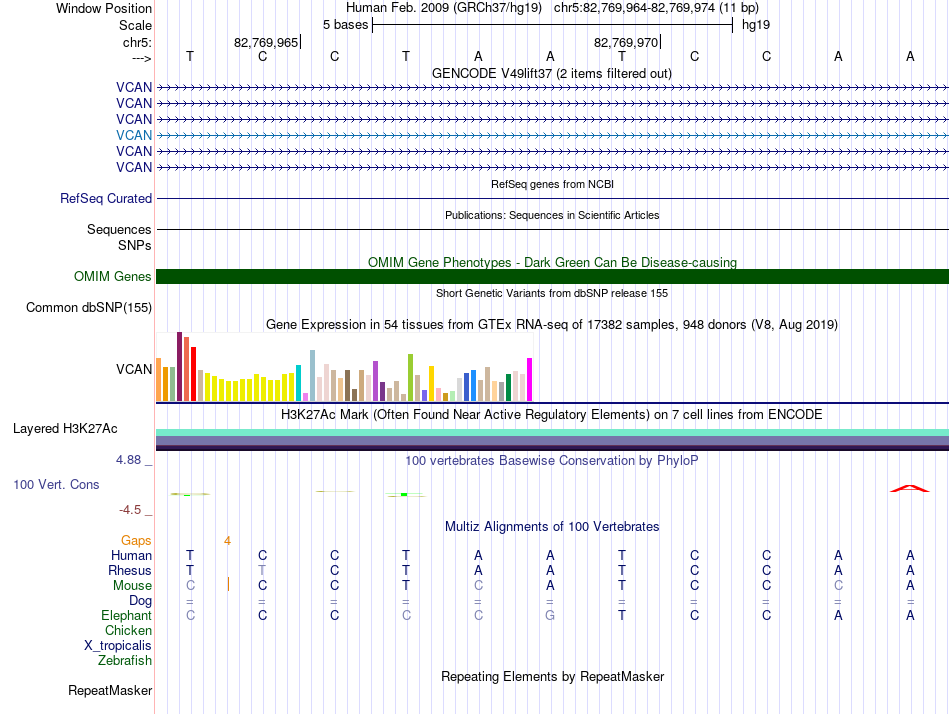950x714 pixels.
Task: Click the magenta bar in GTEx expression chart
Action: (530, 379)
